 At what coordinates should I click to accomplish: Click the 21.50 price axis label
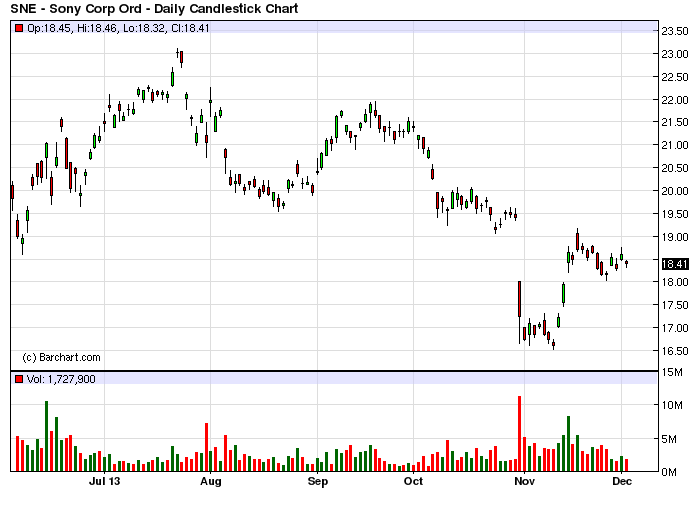(x=675, y=122)
